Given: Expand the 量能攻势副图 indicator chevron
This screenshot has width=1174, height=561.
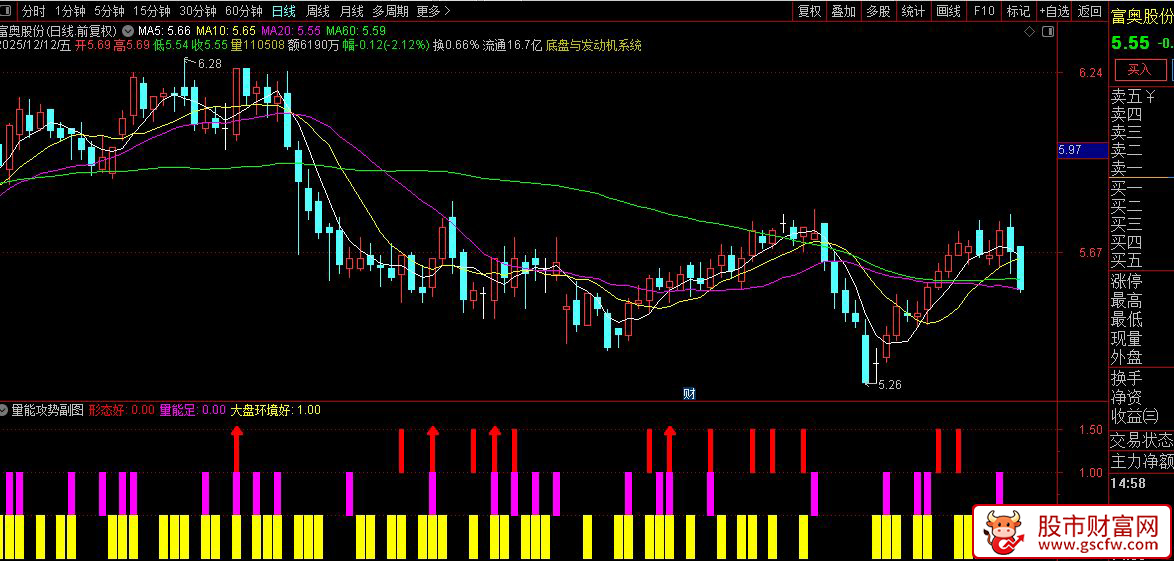Looking at the screenshot, I should (4, 410).
